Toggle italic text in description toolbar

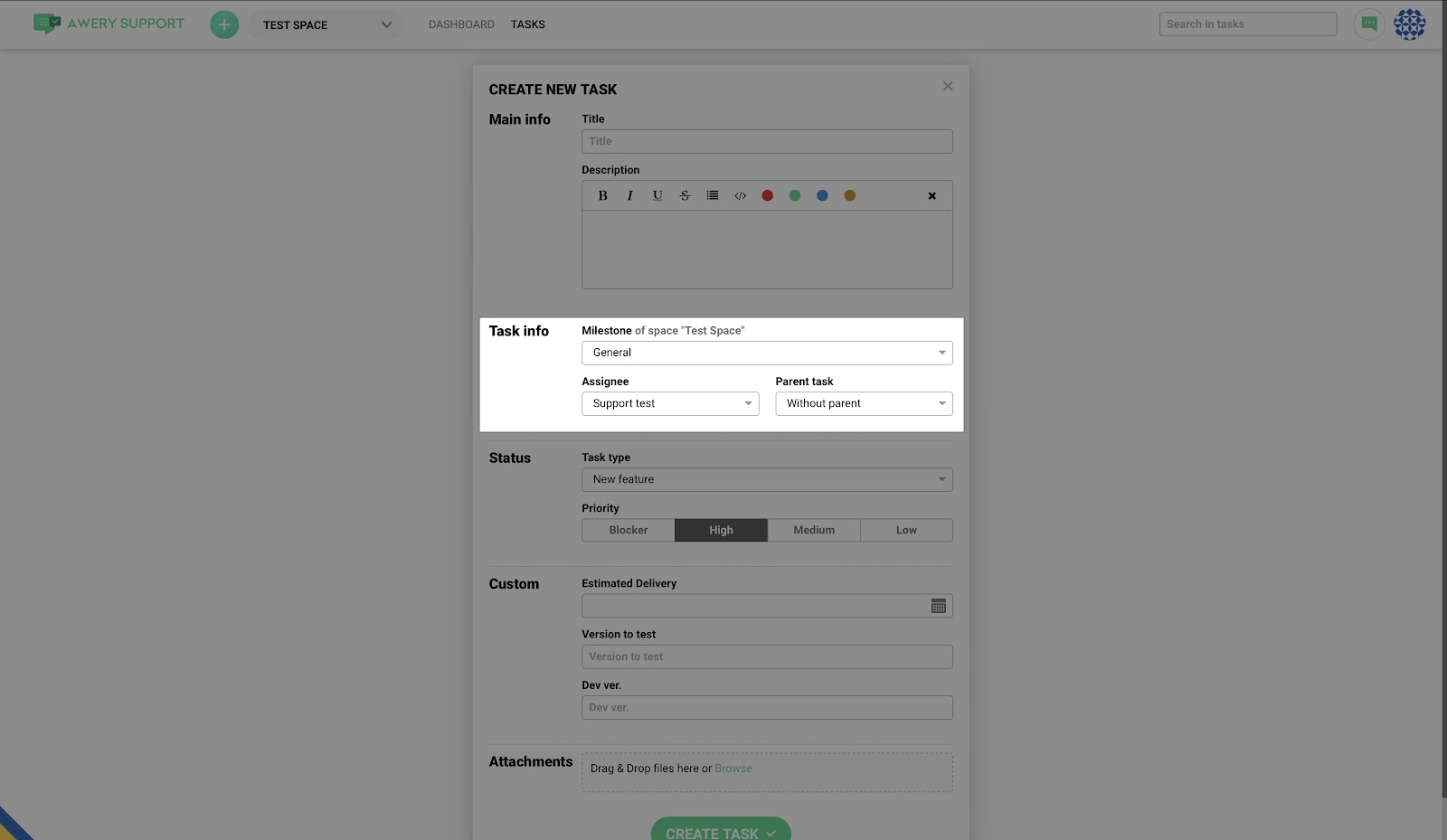pos(630,195)
